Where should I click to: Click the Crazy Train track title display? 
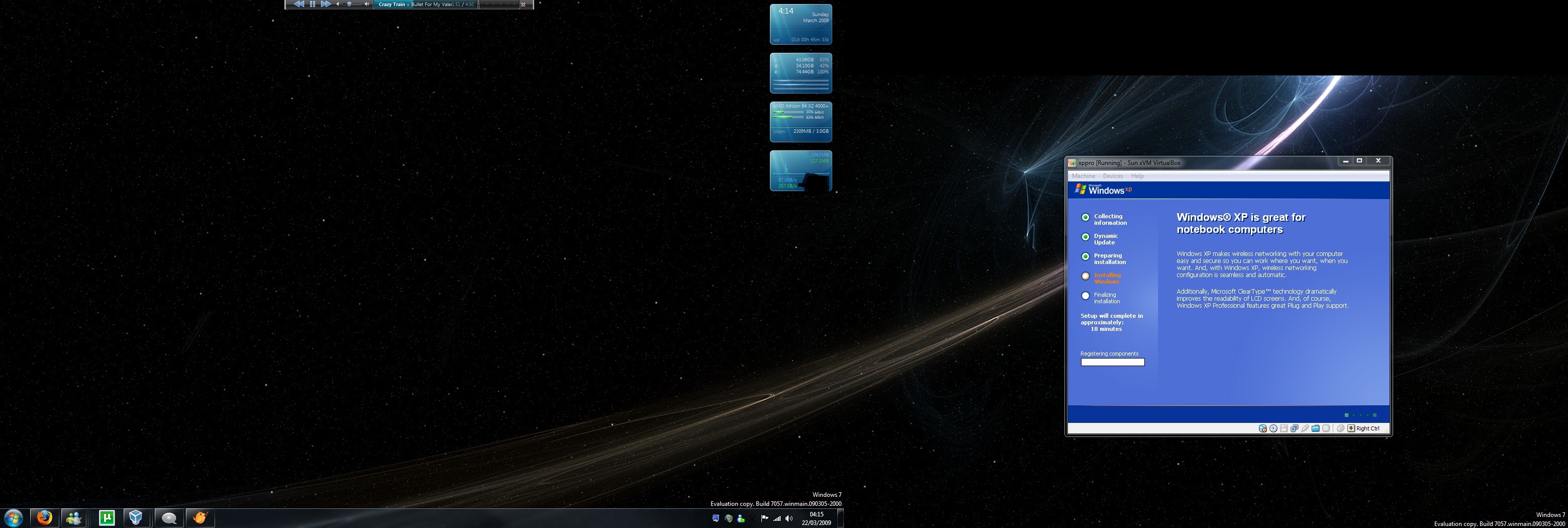point(426,4)
